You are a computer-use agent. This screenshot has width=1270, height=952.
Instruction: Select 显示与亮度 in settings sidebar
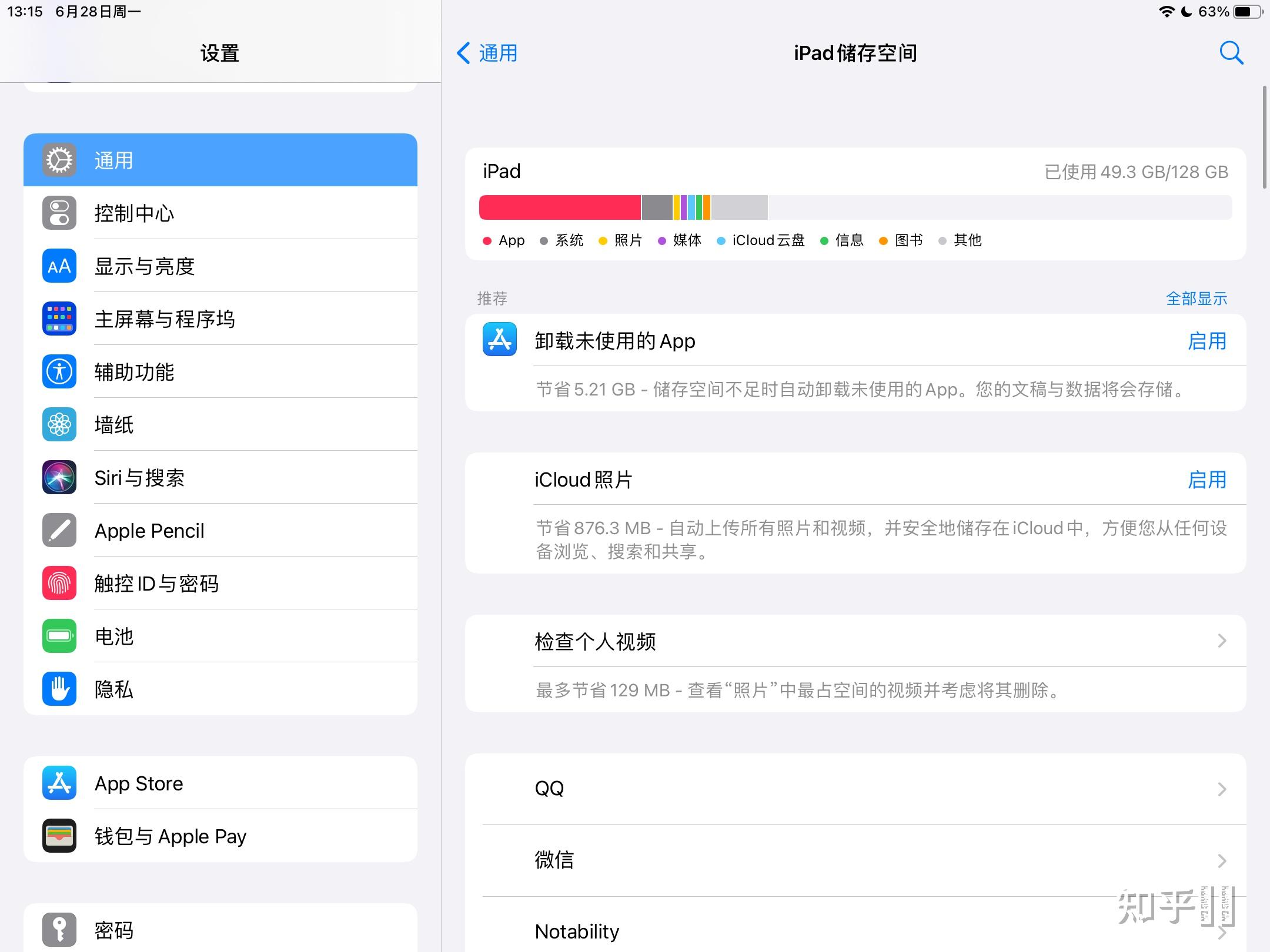tap(220, 266)
